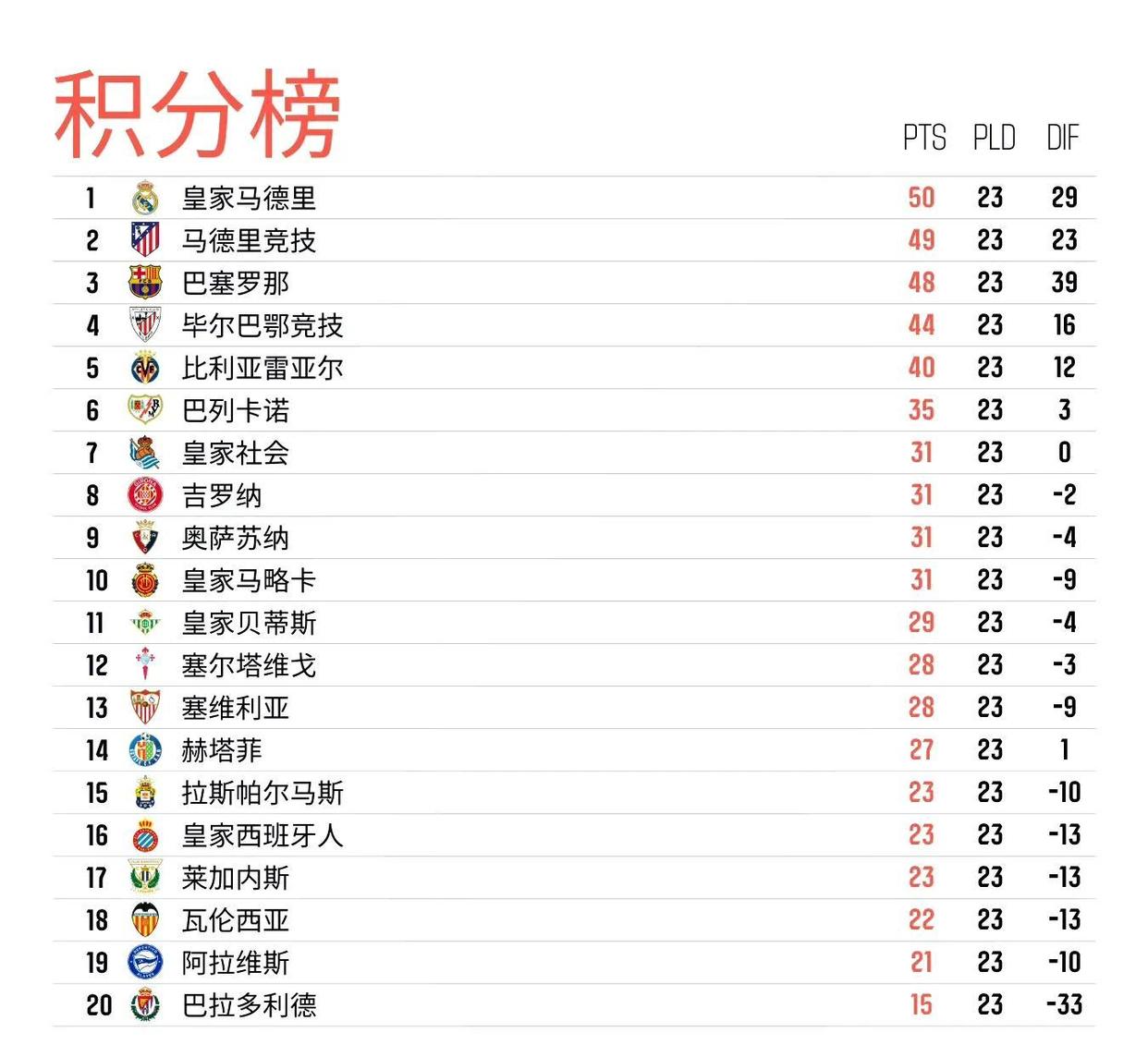Image resolution: width=1148 pixels, height=1045 pixels.
Task: Click the Real Betis green crest
Action: [145, 623]
